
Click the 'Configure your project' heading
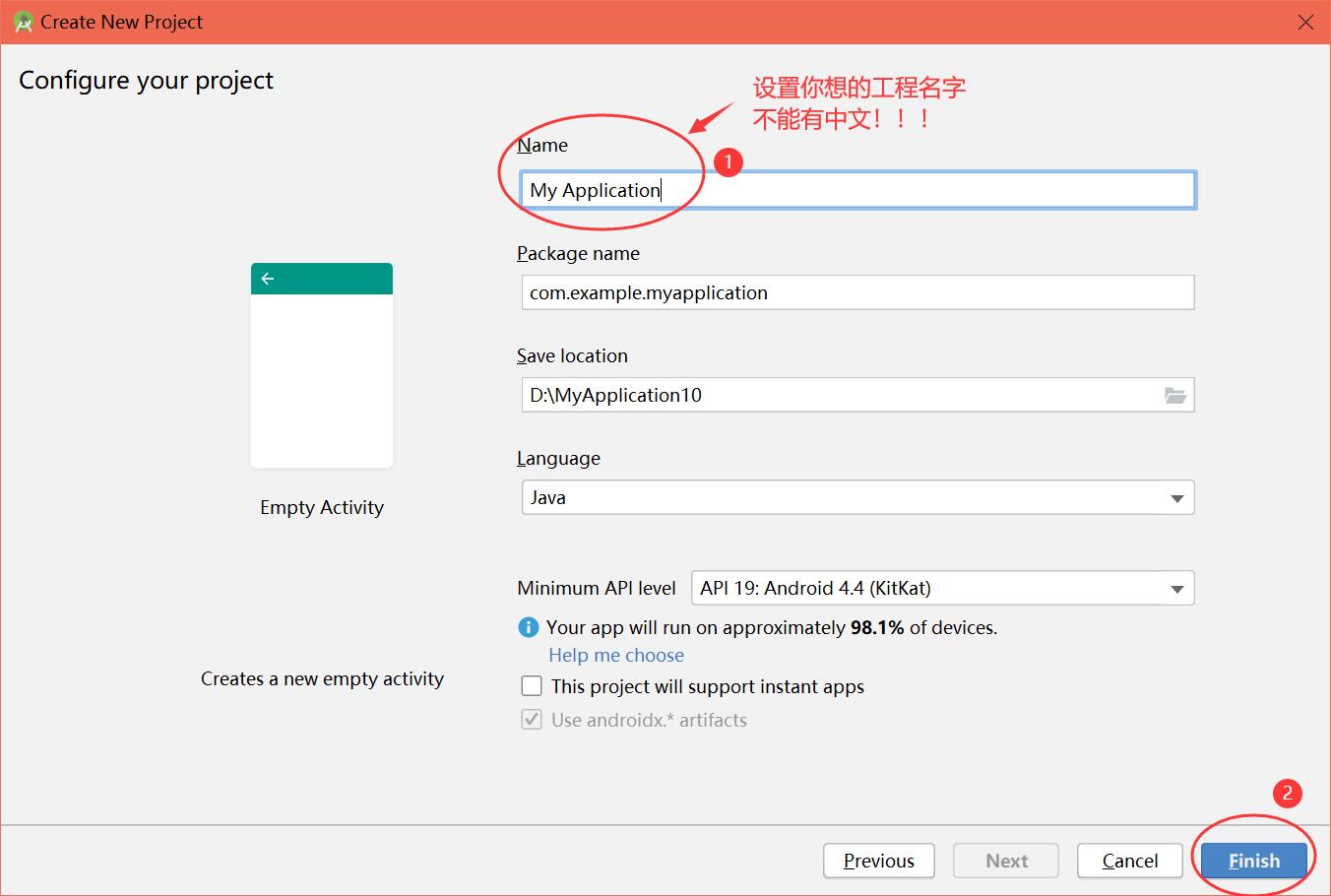pos(146,81)
